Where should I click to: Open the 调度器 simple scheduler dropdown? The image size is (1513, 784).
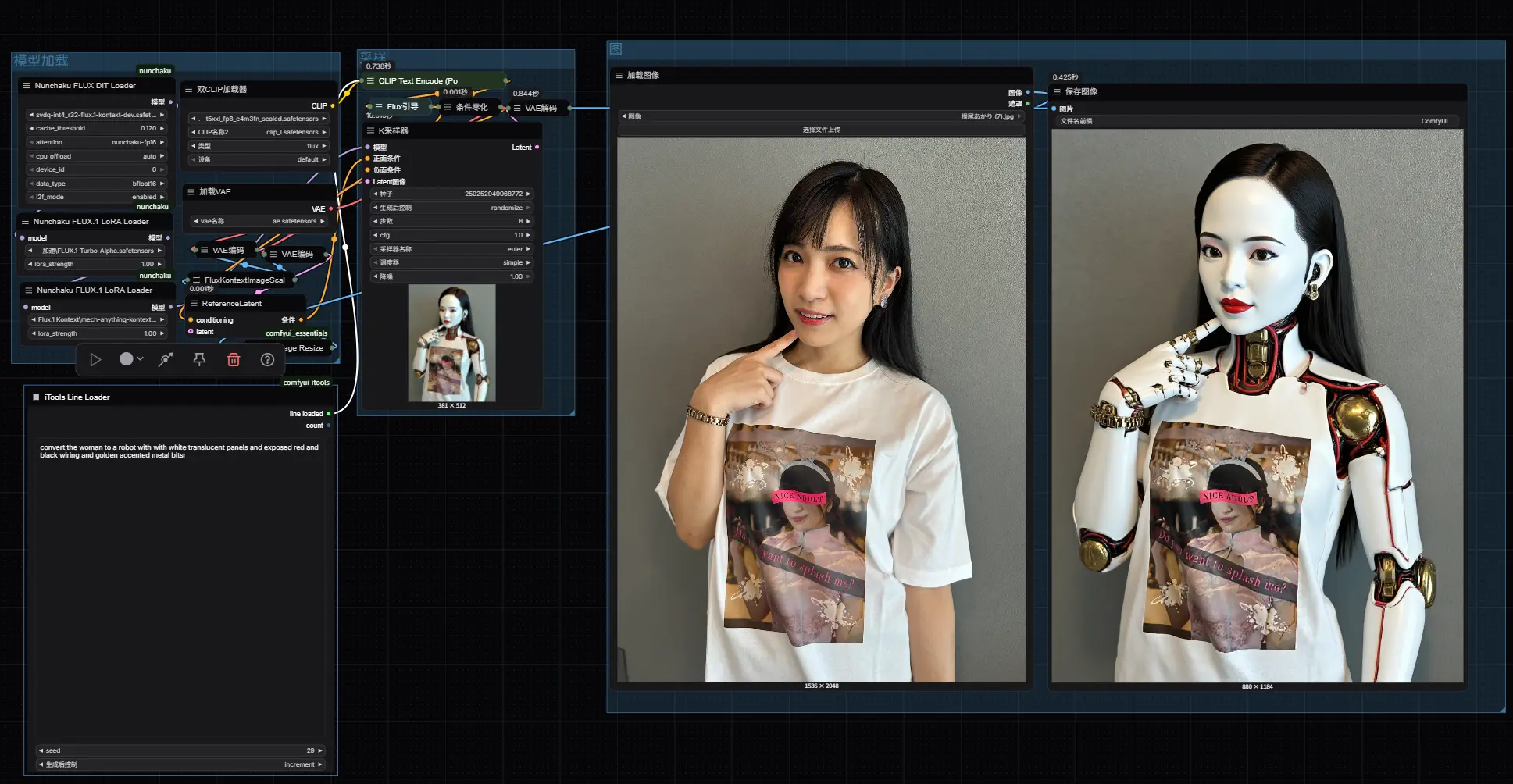click(451, 263)
